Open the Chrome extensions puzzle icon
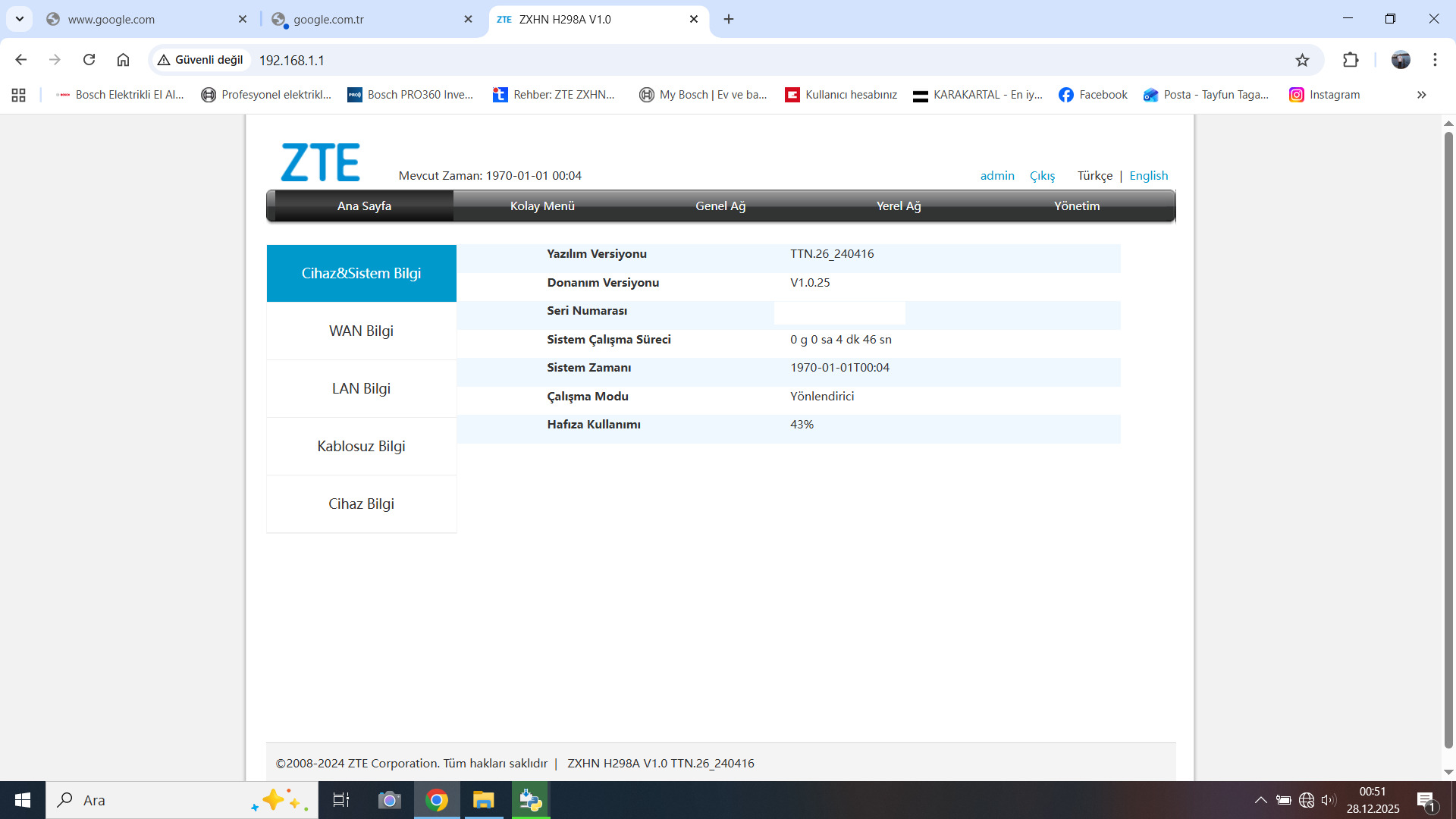Screen dimensions: 1456x819 click(1351, 60)
